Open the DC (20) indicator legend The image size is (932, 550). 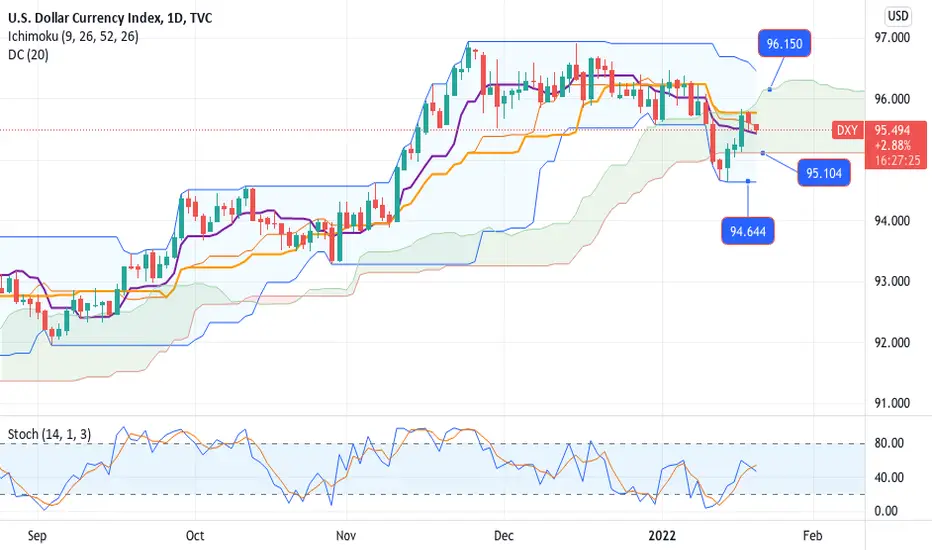pos(28,55)
